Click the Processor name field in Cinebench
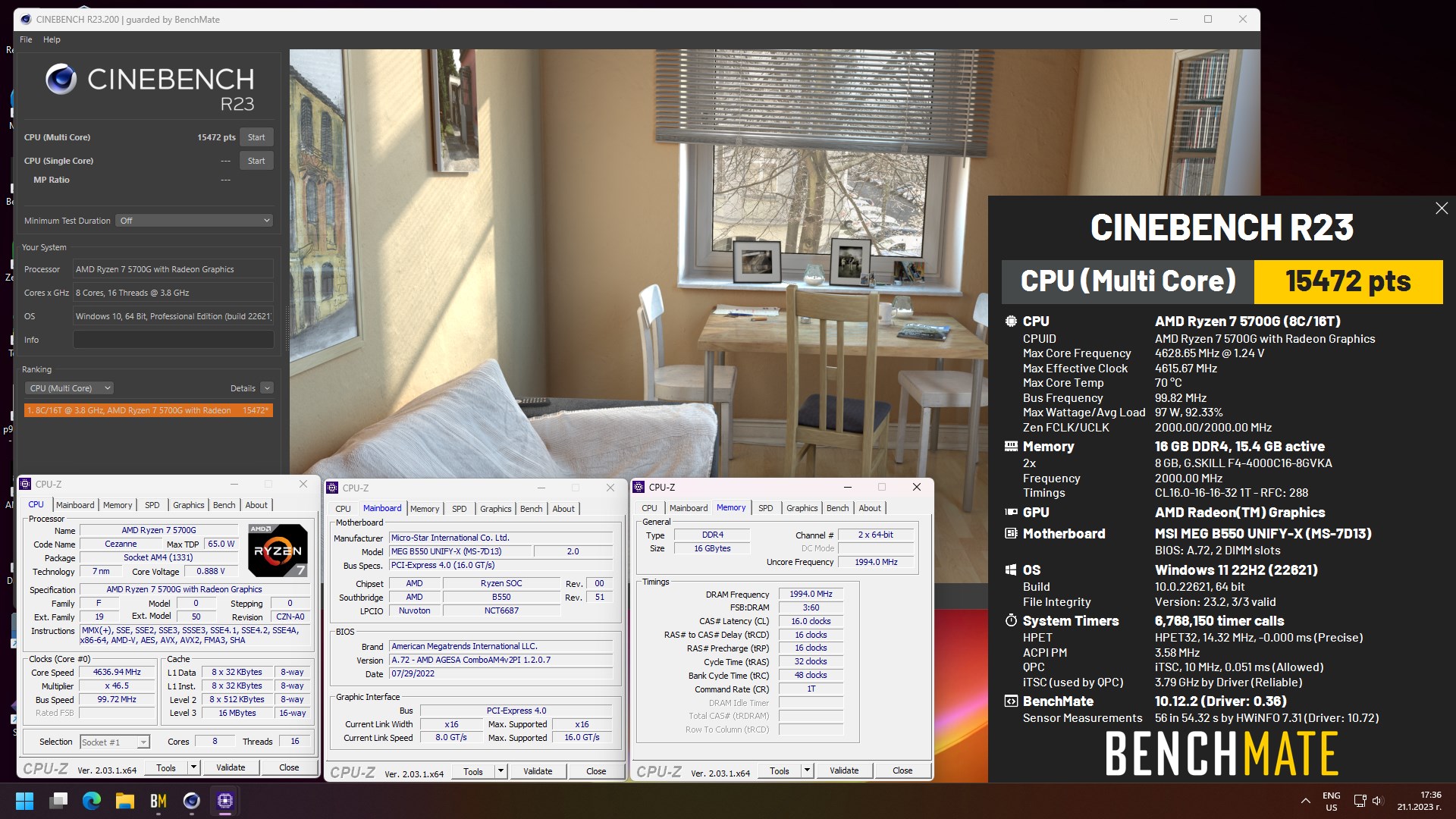The width and height of the screenshot is (1456, 819). pyautogui.click(x=173, y=269)
